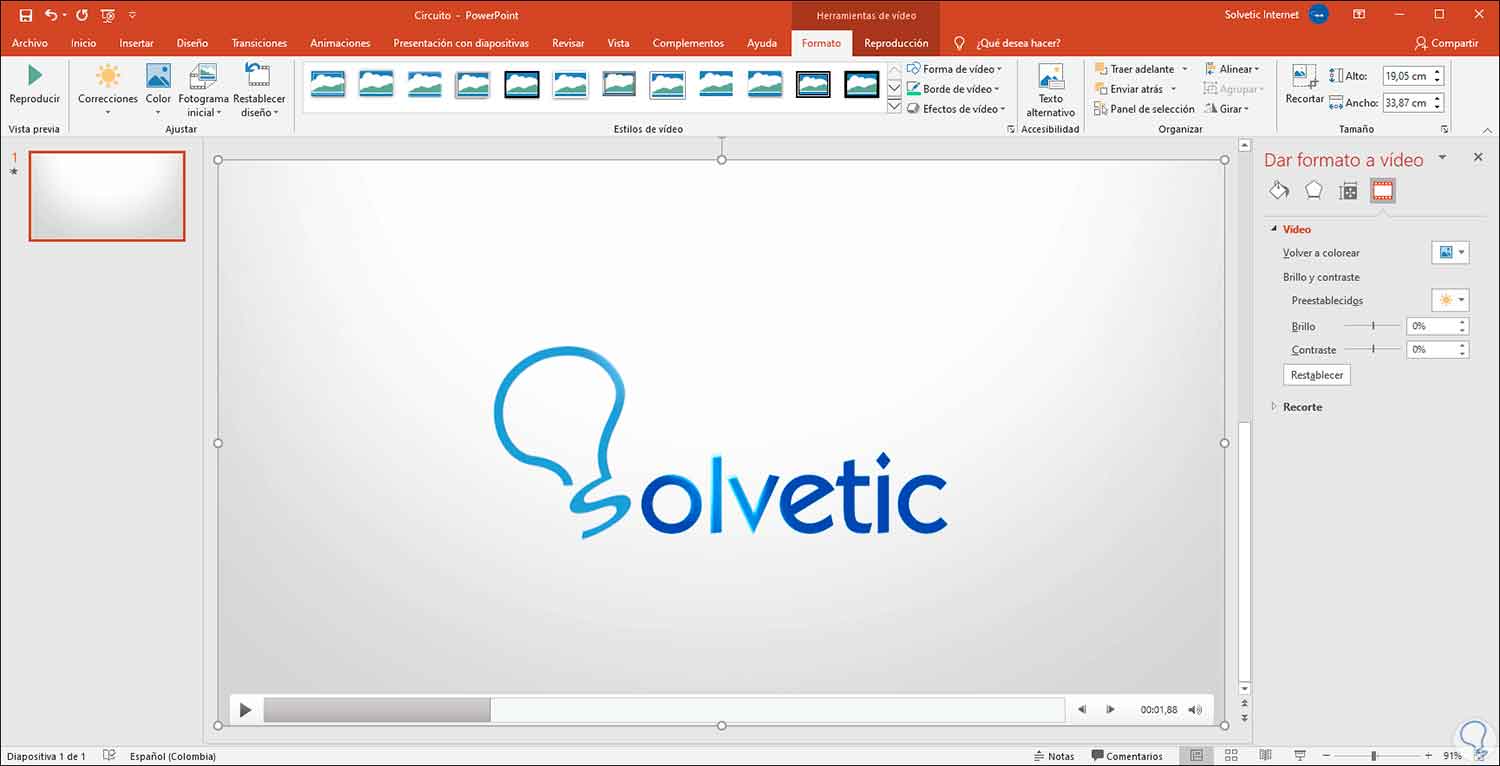The width and height of the screenshot is (1500, 766).
Task: Switch to the Insertar tab
Action: pos(136,43)
